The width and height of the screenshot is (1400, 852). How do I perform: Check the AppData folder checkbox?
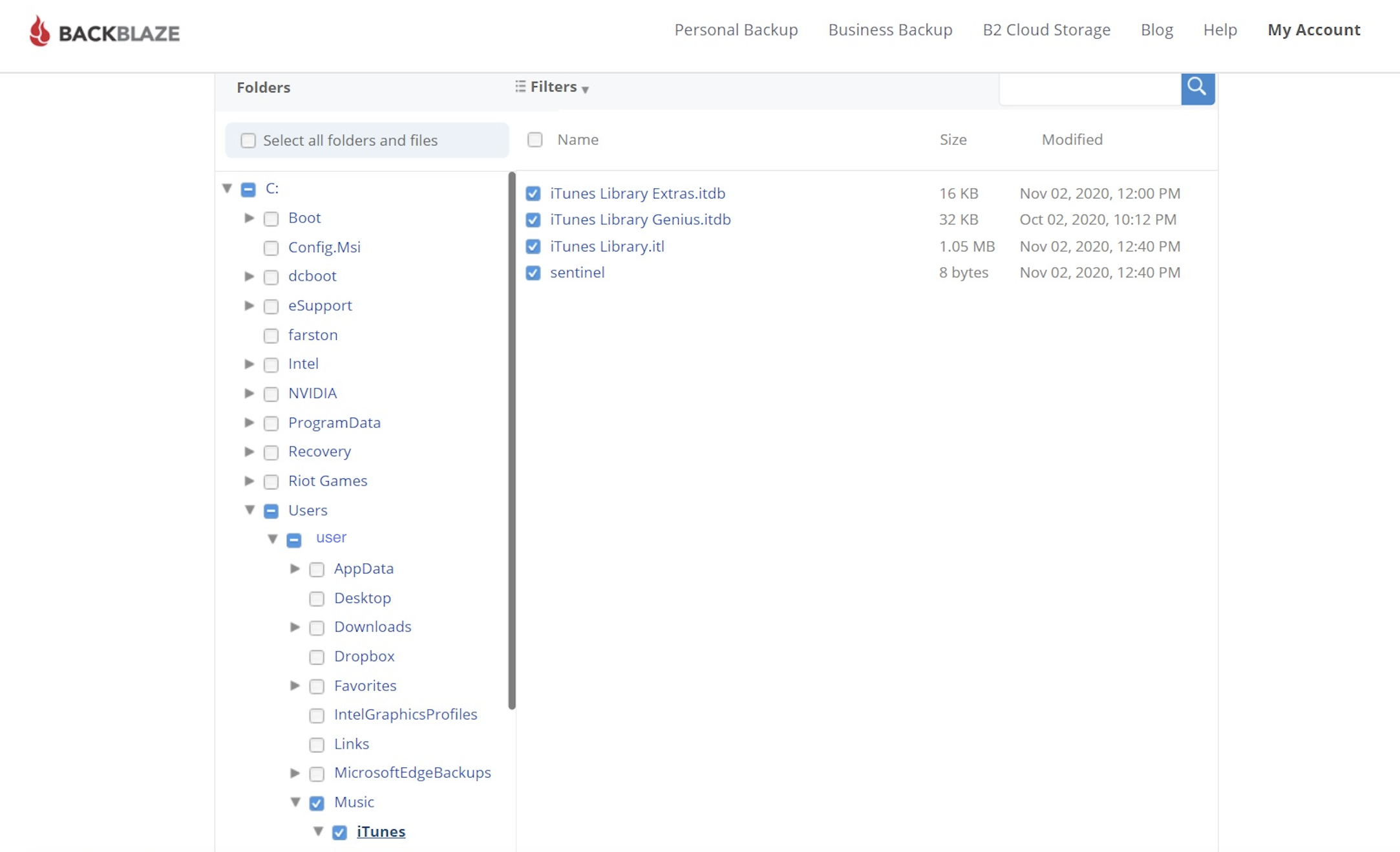tap(317, 569)
